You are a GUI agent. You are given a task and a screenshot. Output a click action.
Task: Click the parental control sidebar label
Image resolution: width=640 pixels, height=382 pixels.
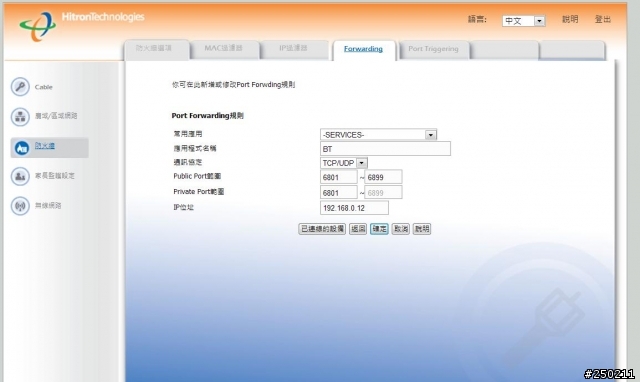tap(55, 176)
